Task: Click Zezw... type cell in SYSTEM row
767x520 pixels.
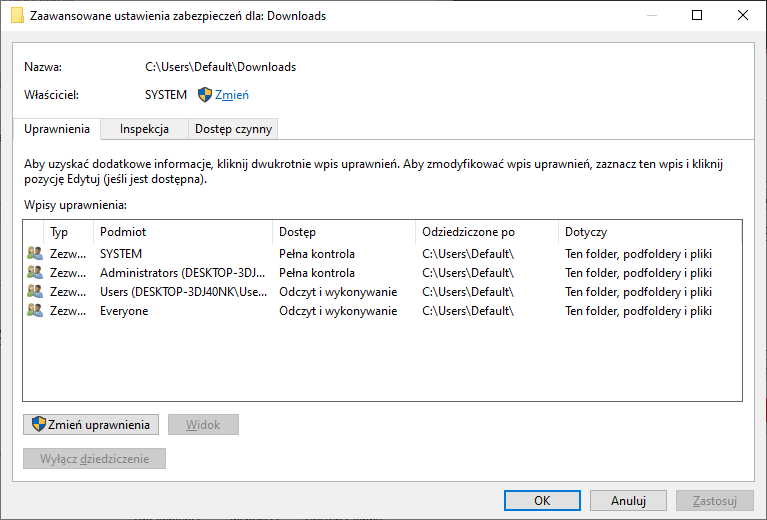Action: click(x=68, y=254)
